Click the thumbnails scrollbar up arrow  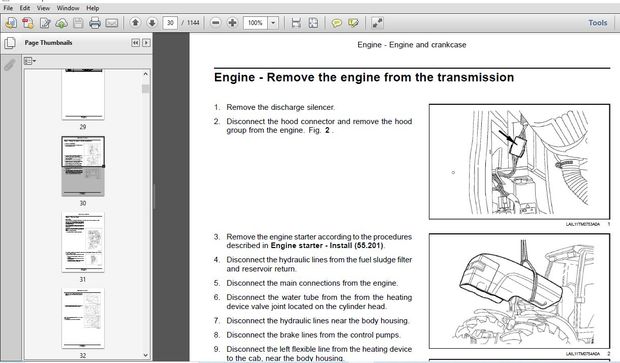pyautogui.click(x=146, y=74)
